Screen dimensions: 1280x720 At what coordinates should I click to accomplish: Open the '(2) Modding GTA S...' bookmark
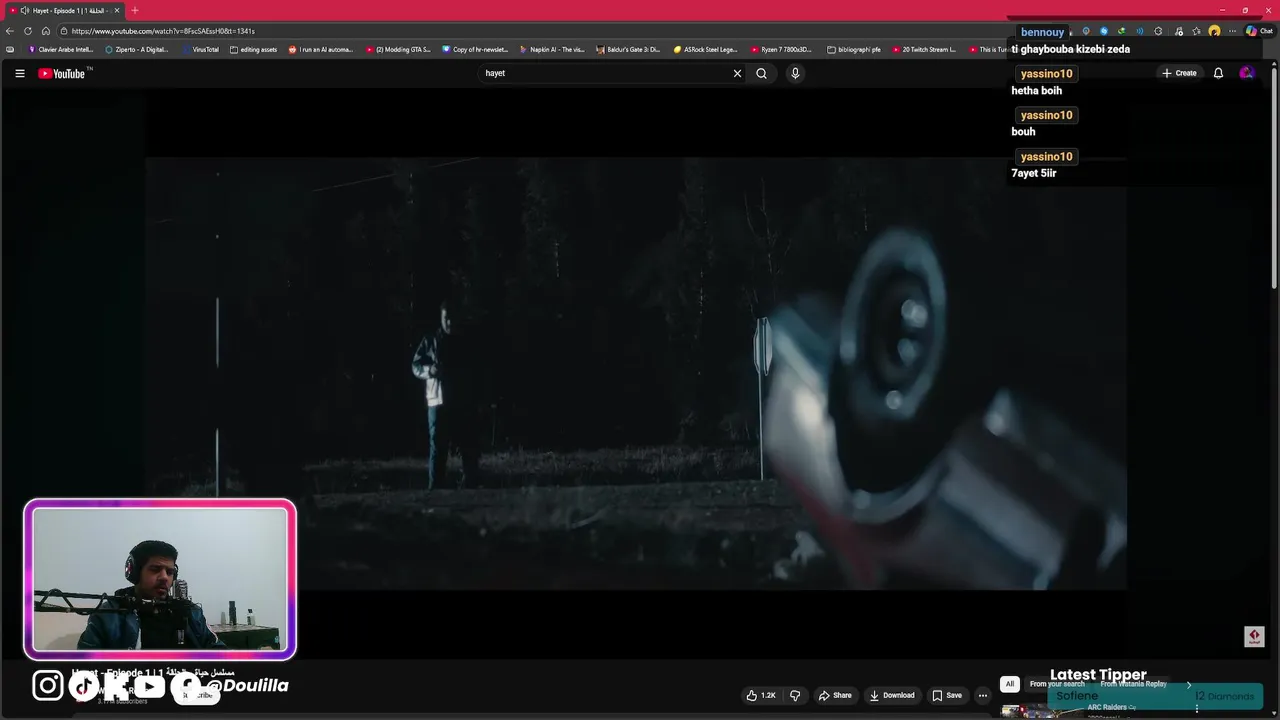tap(398, 49)
